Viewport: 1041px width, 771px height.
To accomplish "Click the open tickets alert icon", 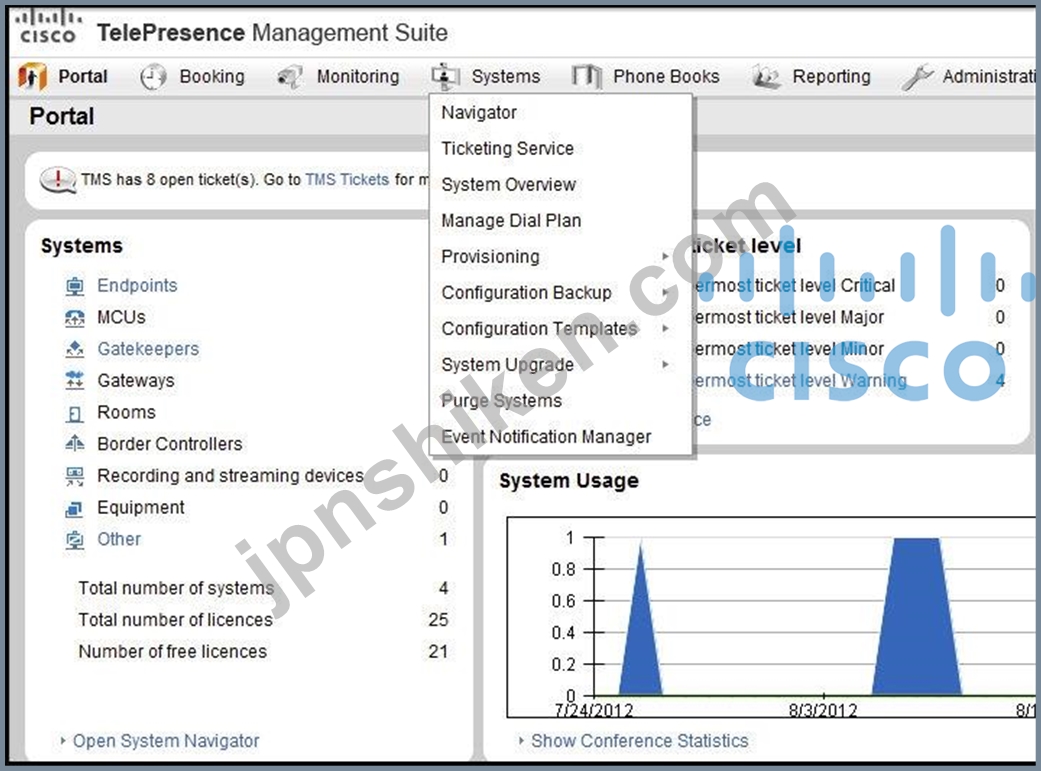I will 58,180.
